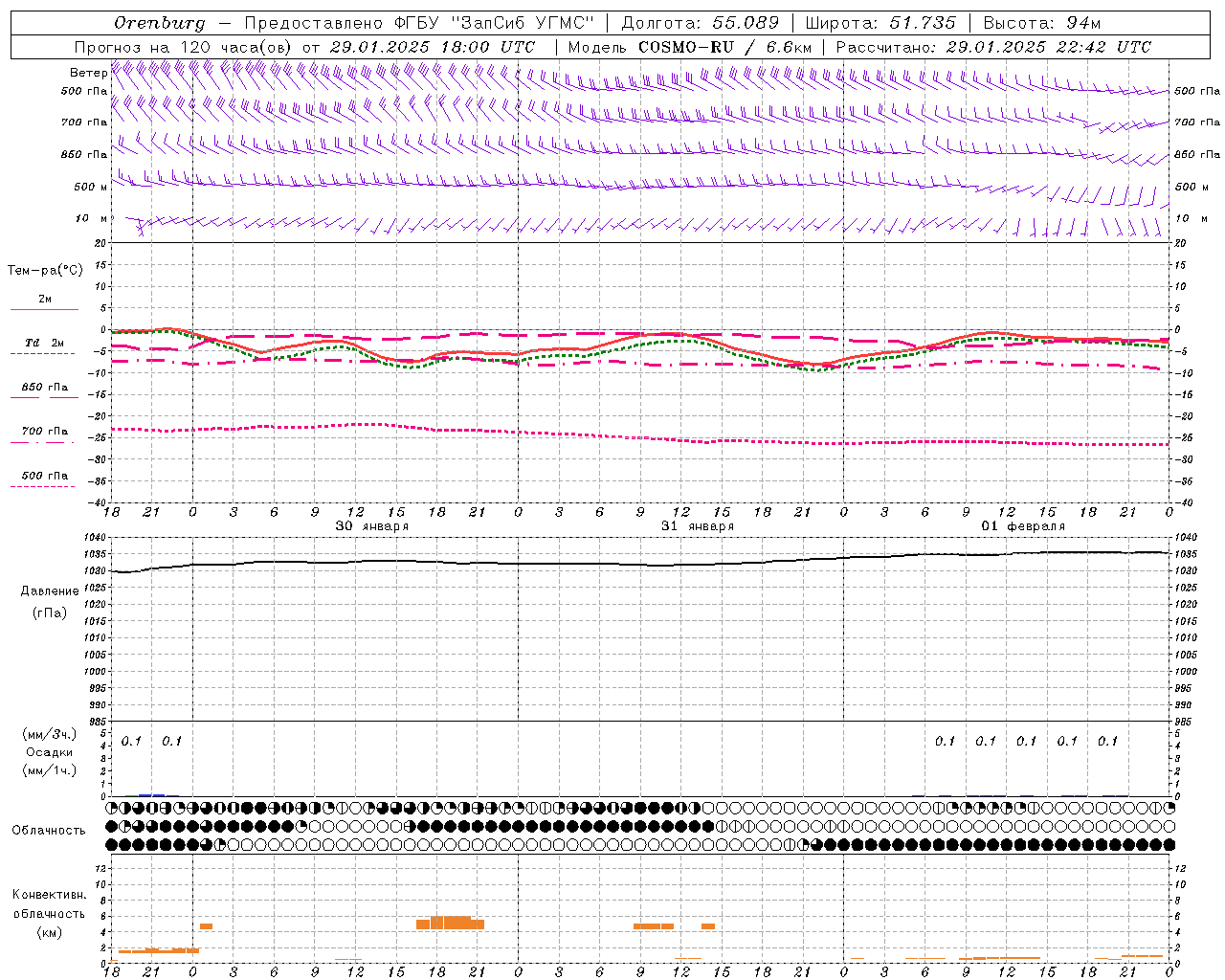Click the "Широта: 51.735" header field
Image resolution: width=1225 pixels, height=980 pixels.
[x=880, y=23]
